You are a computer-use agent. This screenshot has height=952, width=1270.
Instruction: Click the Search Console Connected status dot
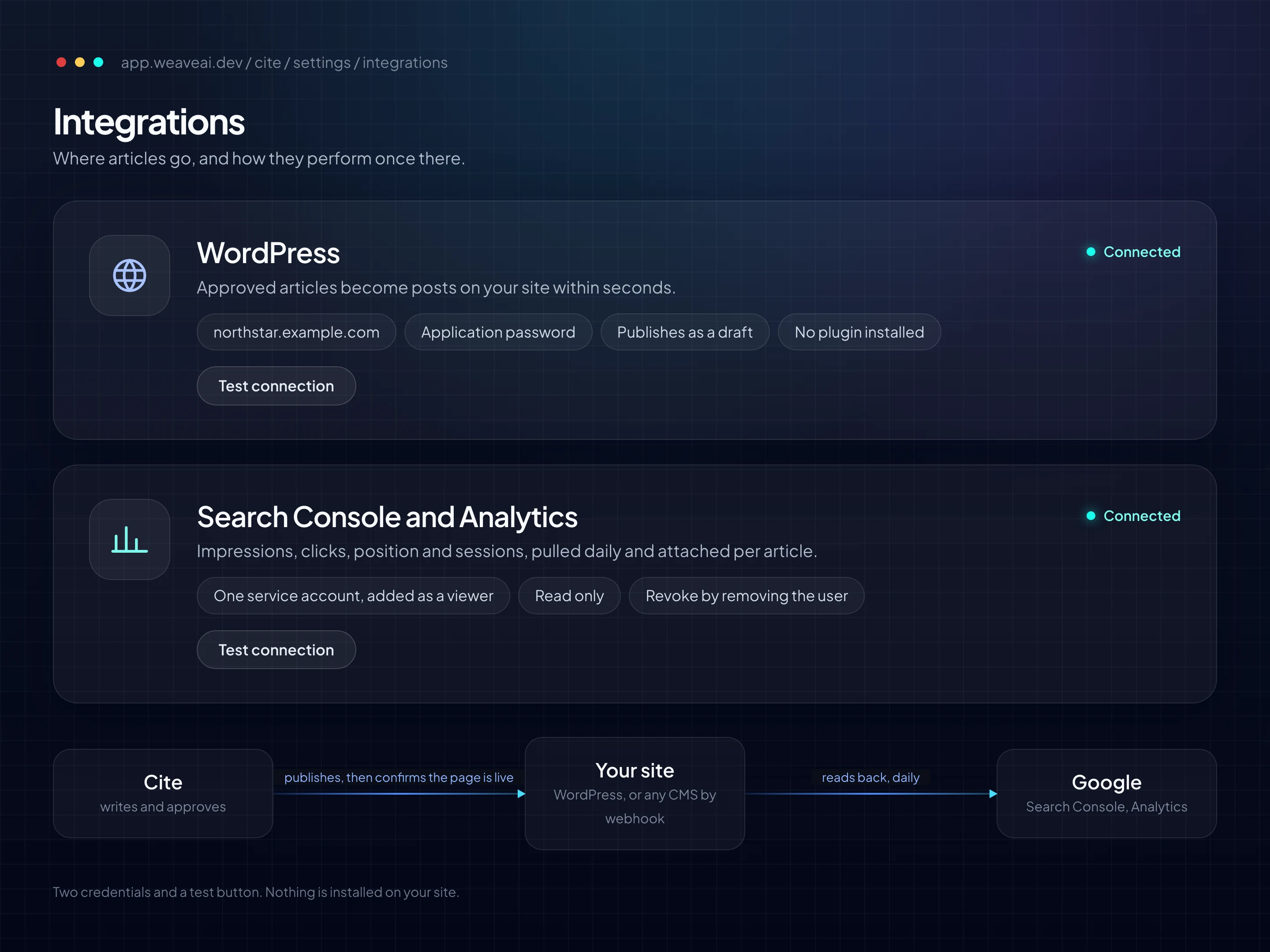(x=1091, y=516)
